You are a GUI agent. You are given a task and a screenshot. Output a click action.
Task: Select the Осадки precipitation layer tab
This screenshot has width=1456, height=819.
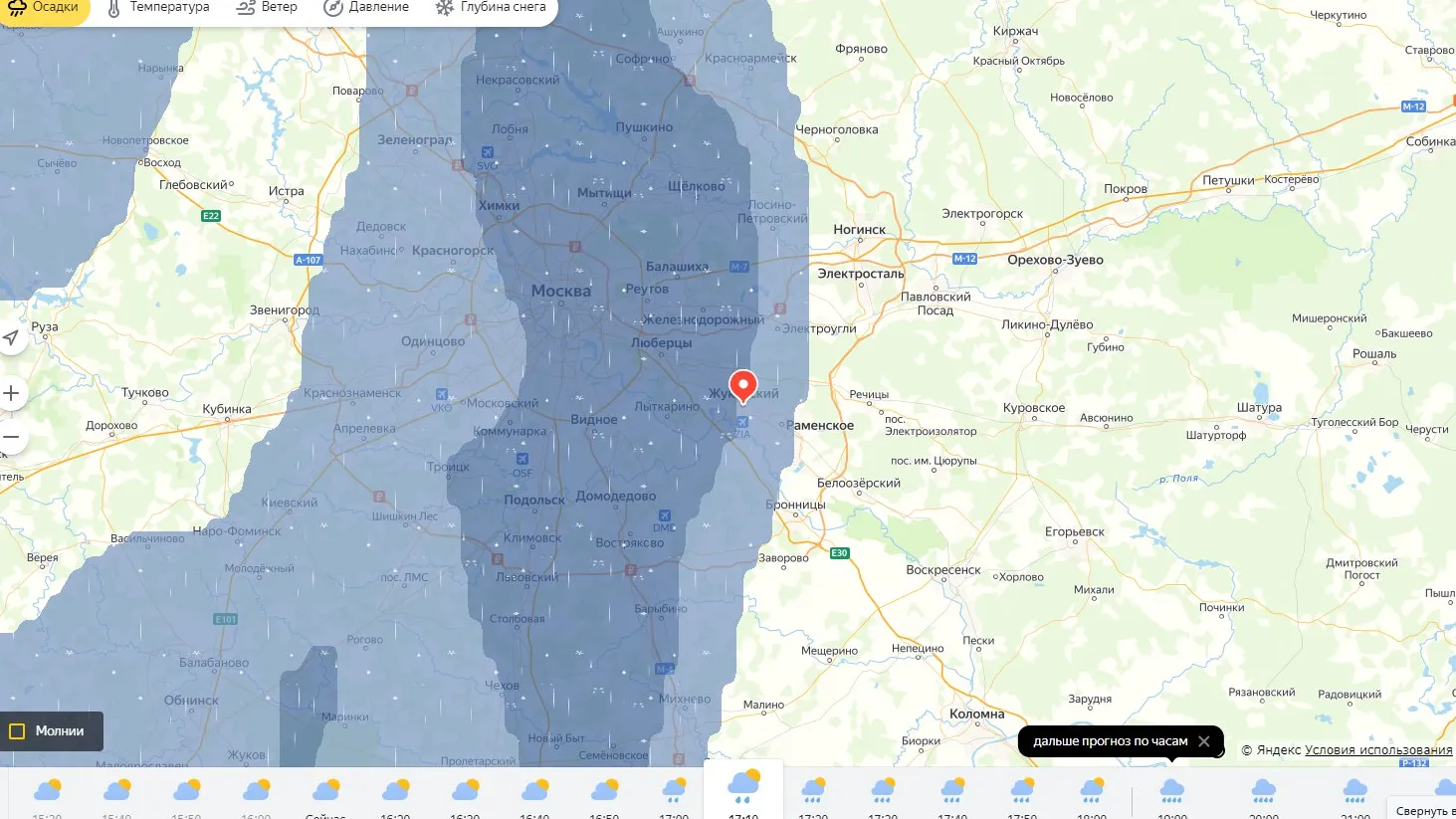pyautogui.click(x=43, y=8)
